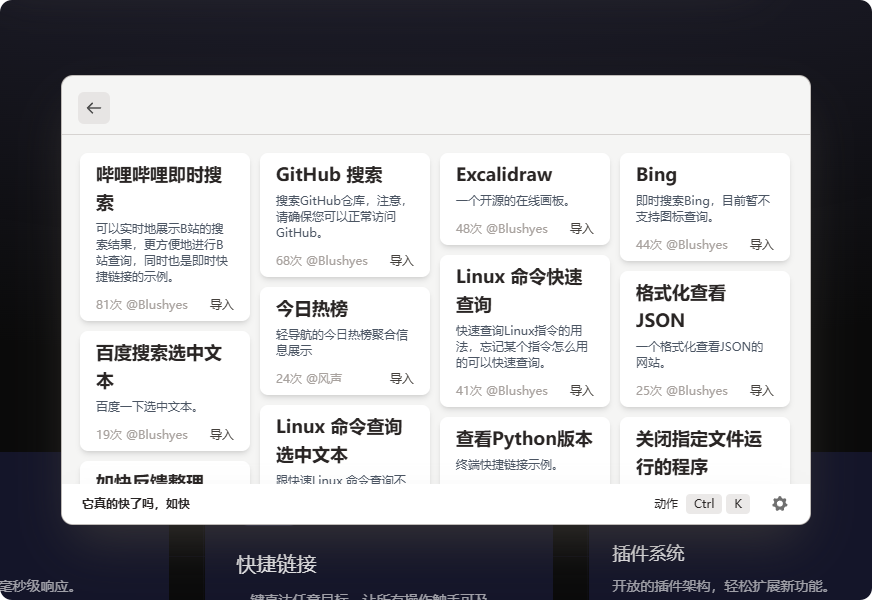Click the 44次 @Blushyes author text
The image size is (872, 600).
(x=682, y=245)
